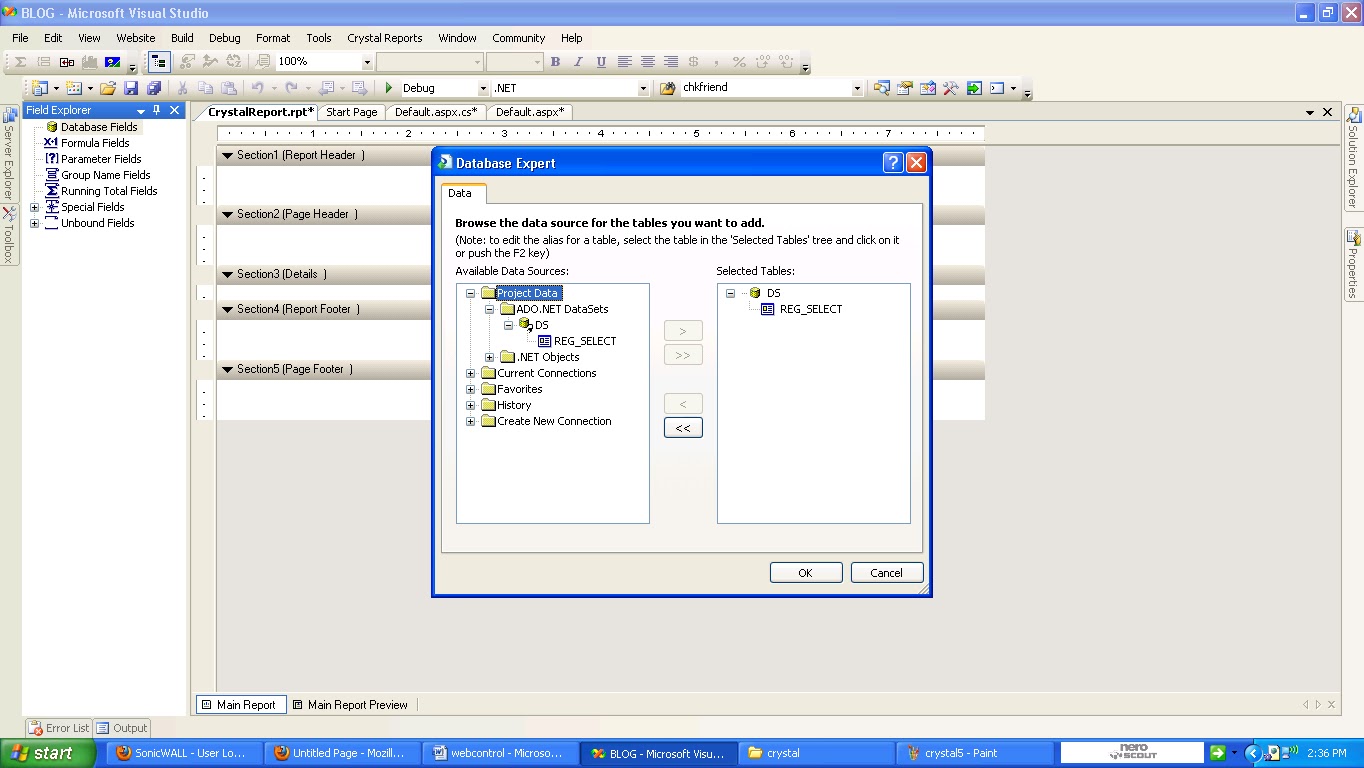Expand Unbound Fields in Field Explorer
This screenshot has width=1364, height=768.
[x=35, y=223]
